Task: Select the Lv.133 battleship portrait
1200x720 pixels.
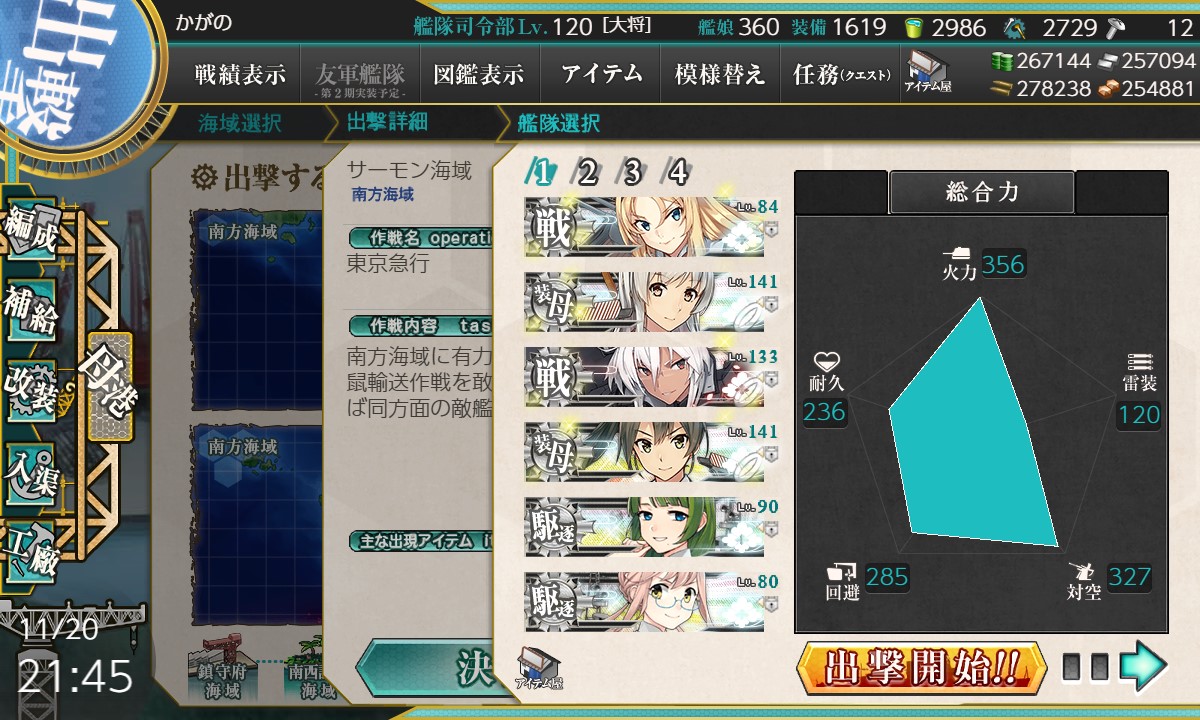Action: point(644,377)
